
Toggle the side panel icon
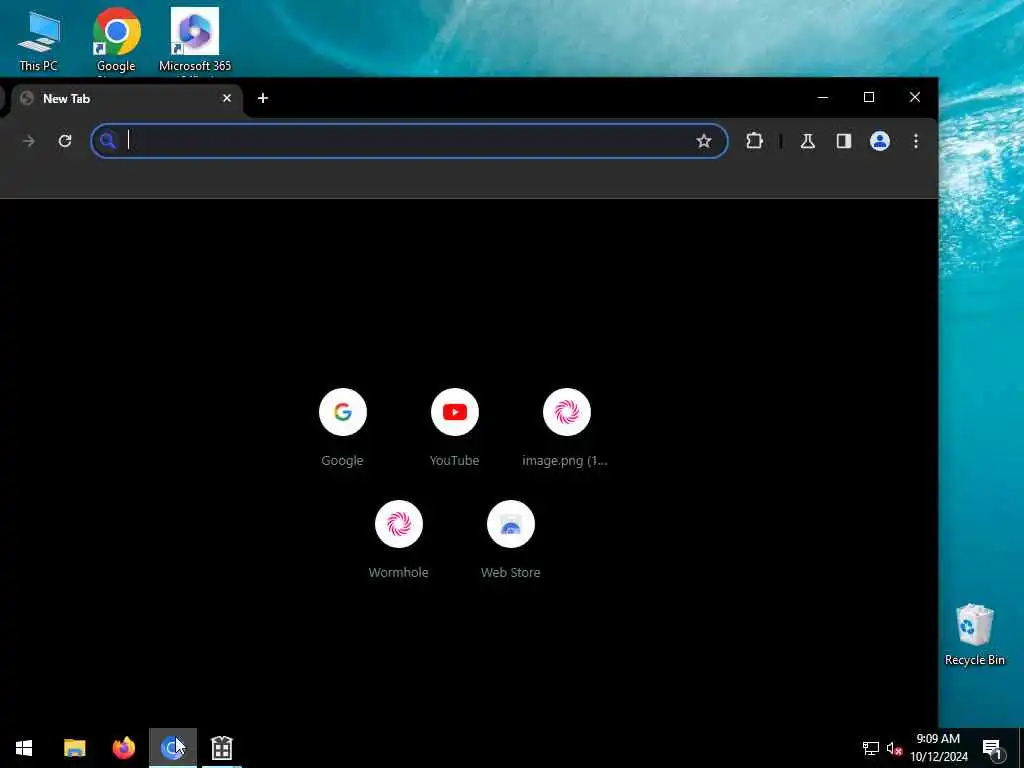click(x=844, y=141)
